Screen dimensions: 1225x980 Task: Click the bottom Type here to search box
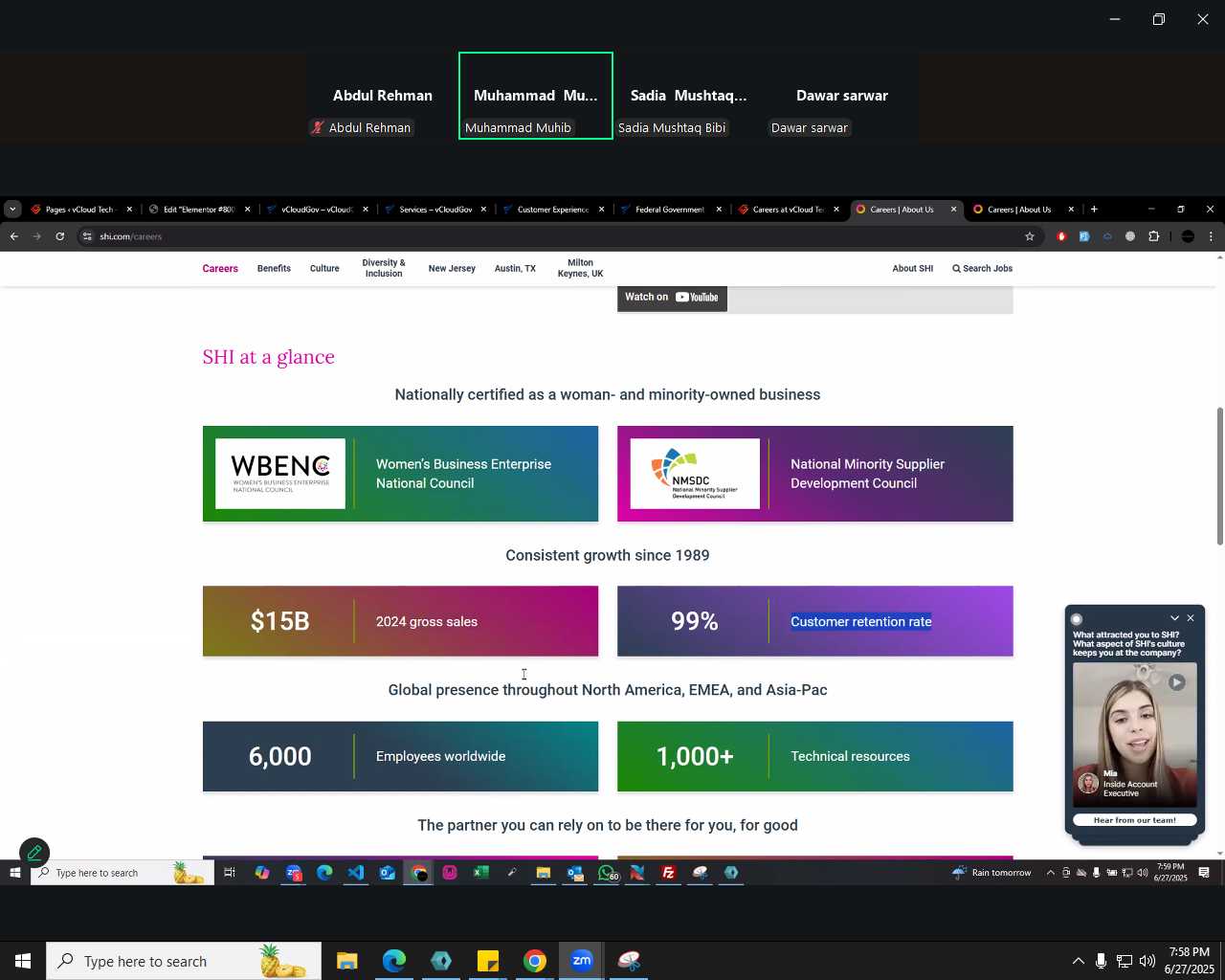(182, 961)
